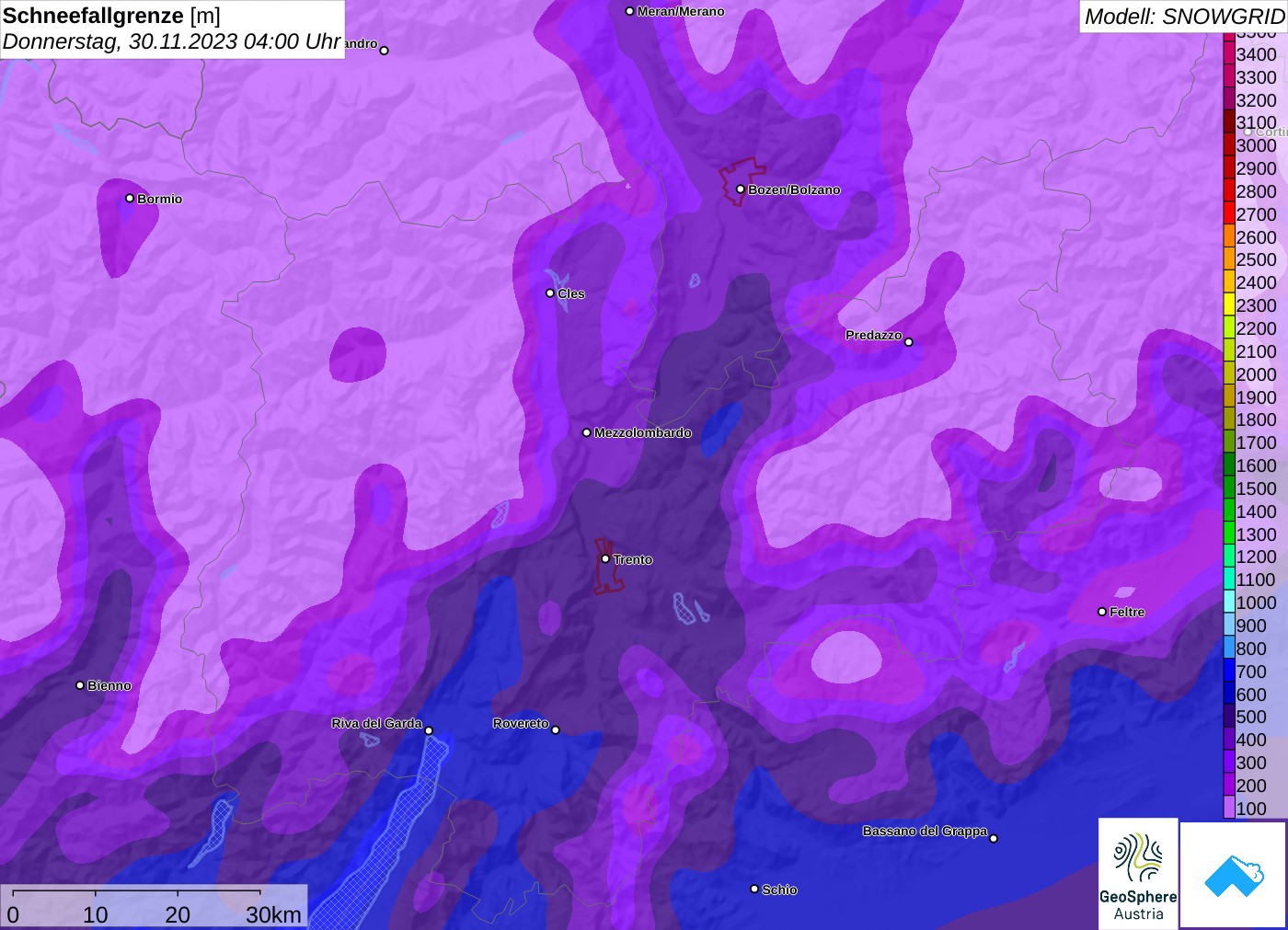Select the Mezzolombardo marker dot
Viewport: 1288px width, 930px height.
(587, 431)
